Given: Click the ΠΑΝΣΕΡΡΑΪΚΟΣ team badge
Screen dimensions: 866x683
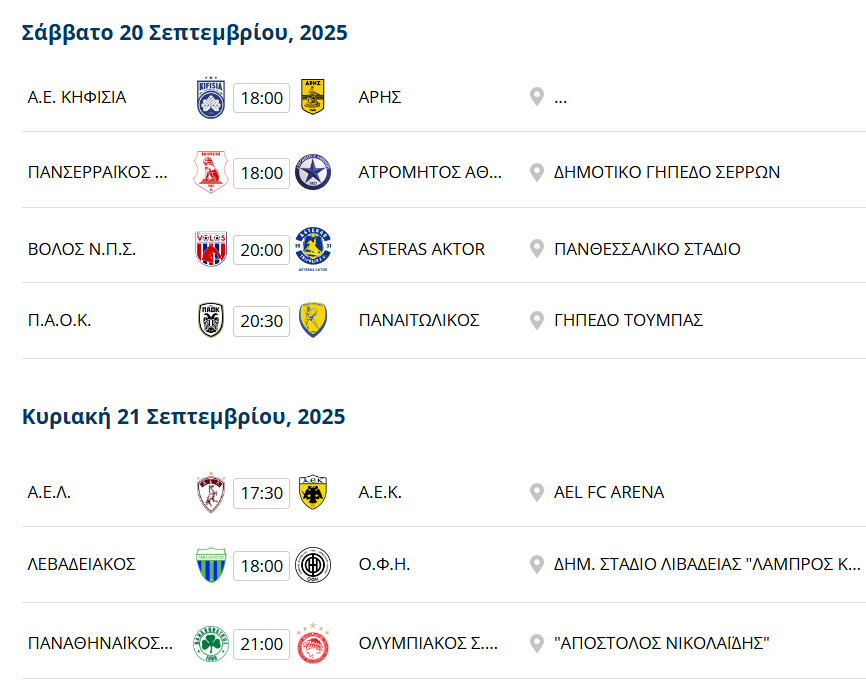Looking at the screenshot, I should pos(211,168).
